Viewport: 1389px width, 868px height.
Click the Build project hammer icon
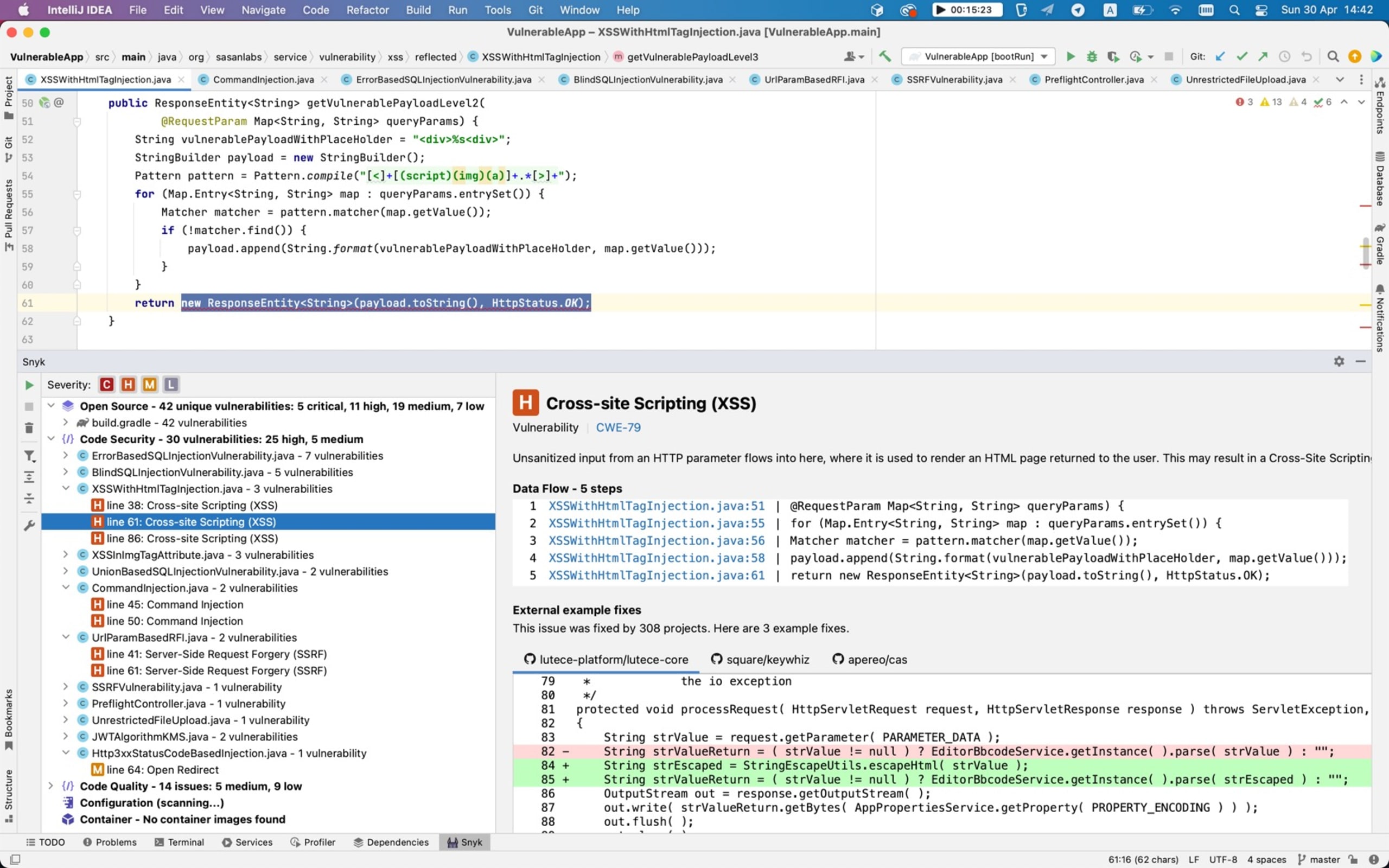click(884, 56)
